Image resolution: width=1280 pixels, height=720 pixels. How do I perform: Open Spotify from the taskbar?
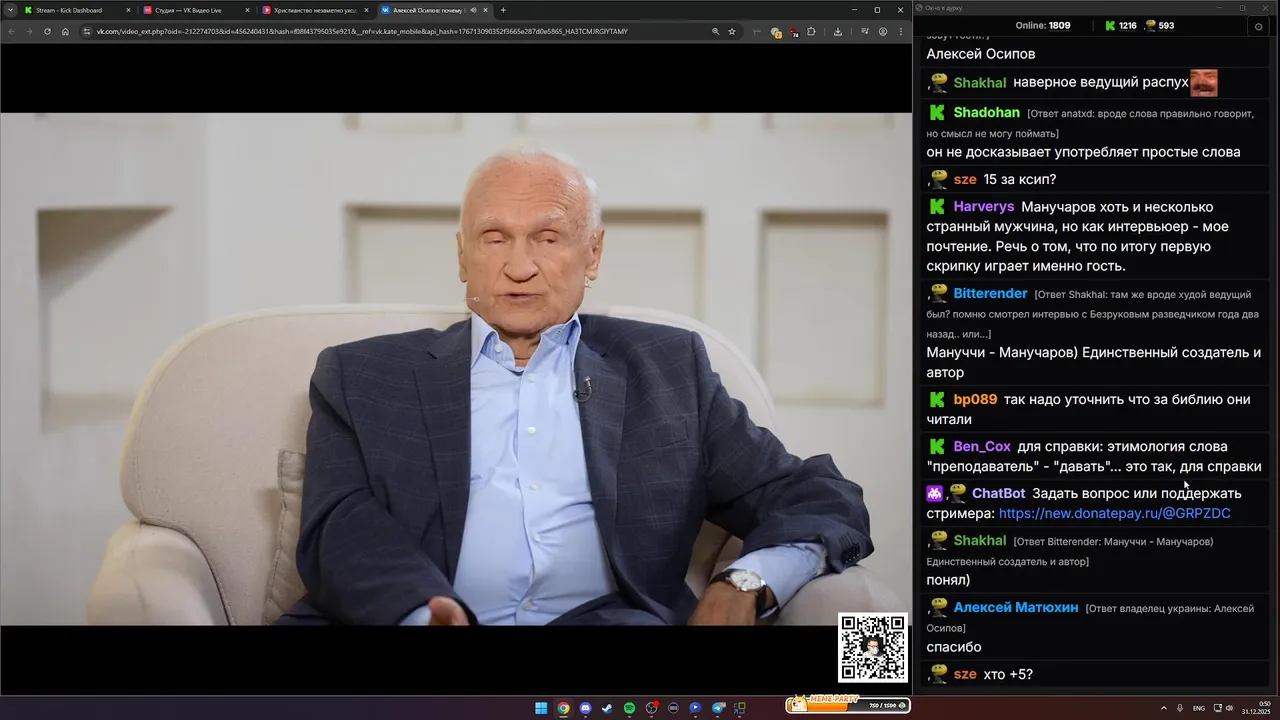(629, 708)
